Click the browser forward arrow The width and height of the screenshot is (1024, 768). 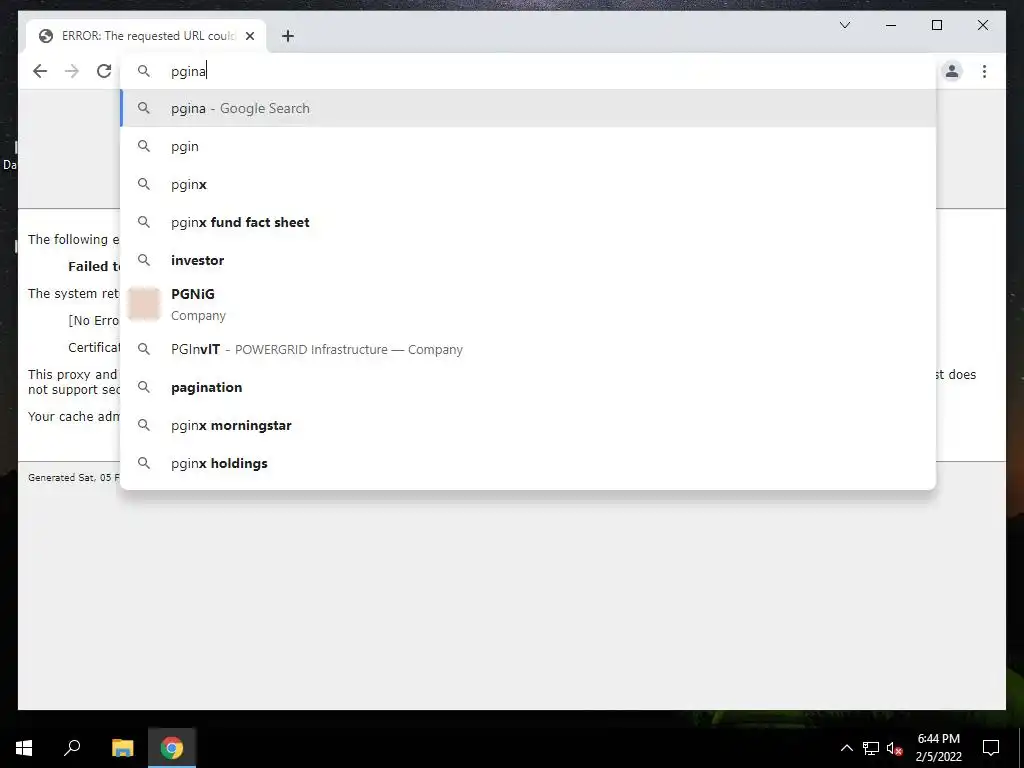(x=72, y=71)
